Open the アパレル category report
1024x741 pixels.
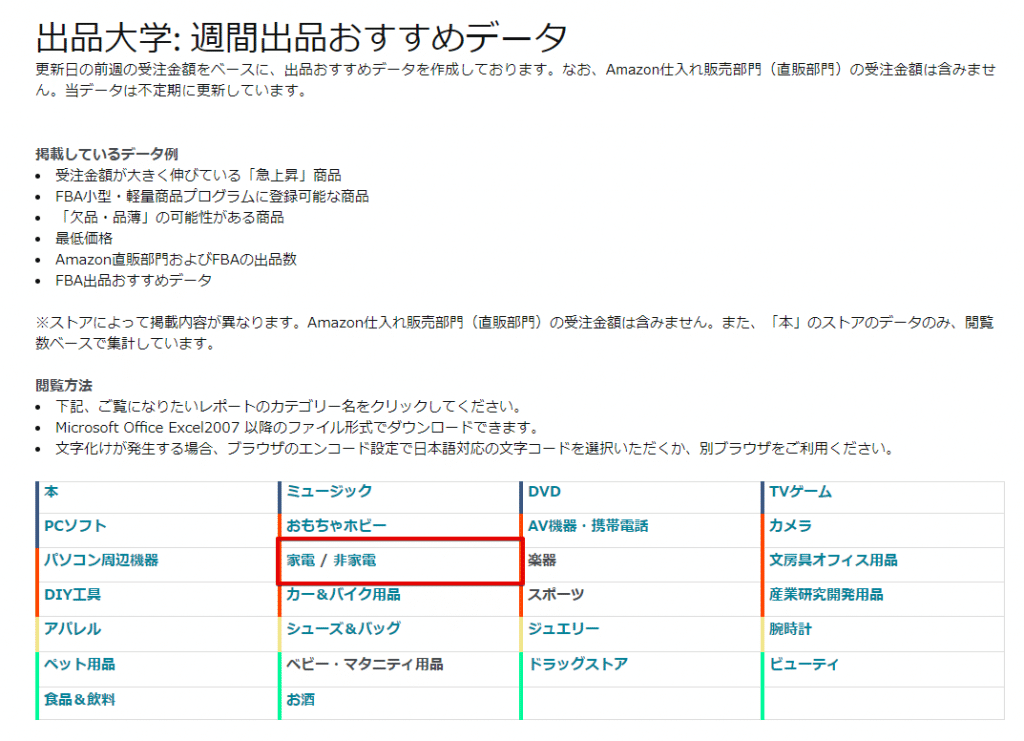pos(72,629)
